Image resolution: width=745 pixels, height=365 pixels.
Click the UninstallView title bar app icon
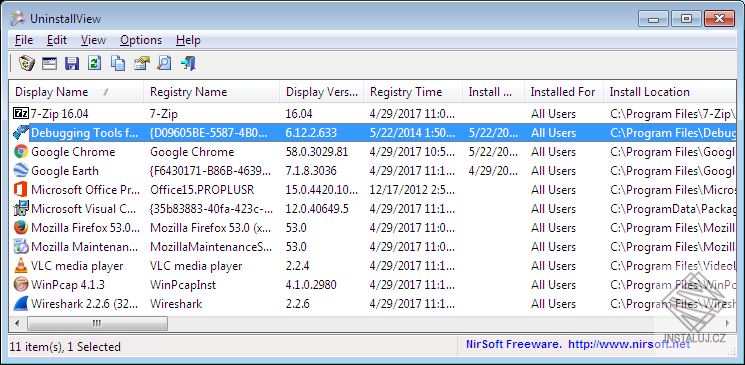point(18,18)
